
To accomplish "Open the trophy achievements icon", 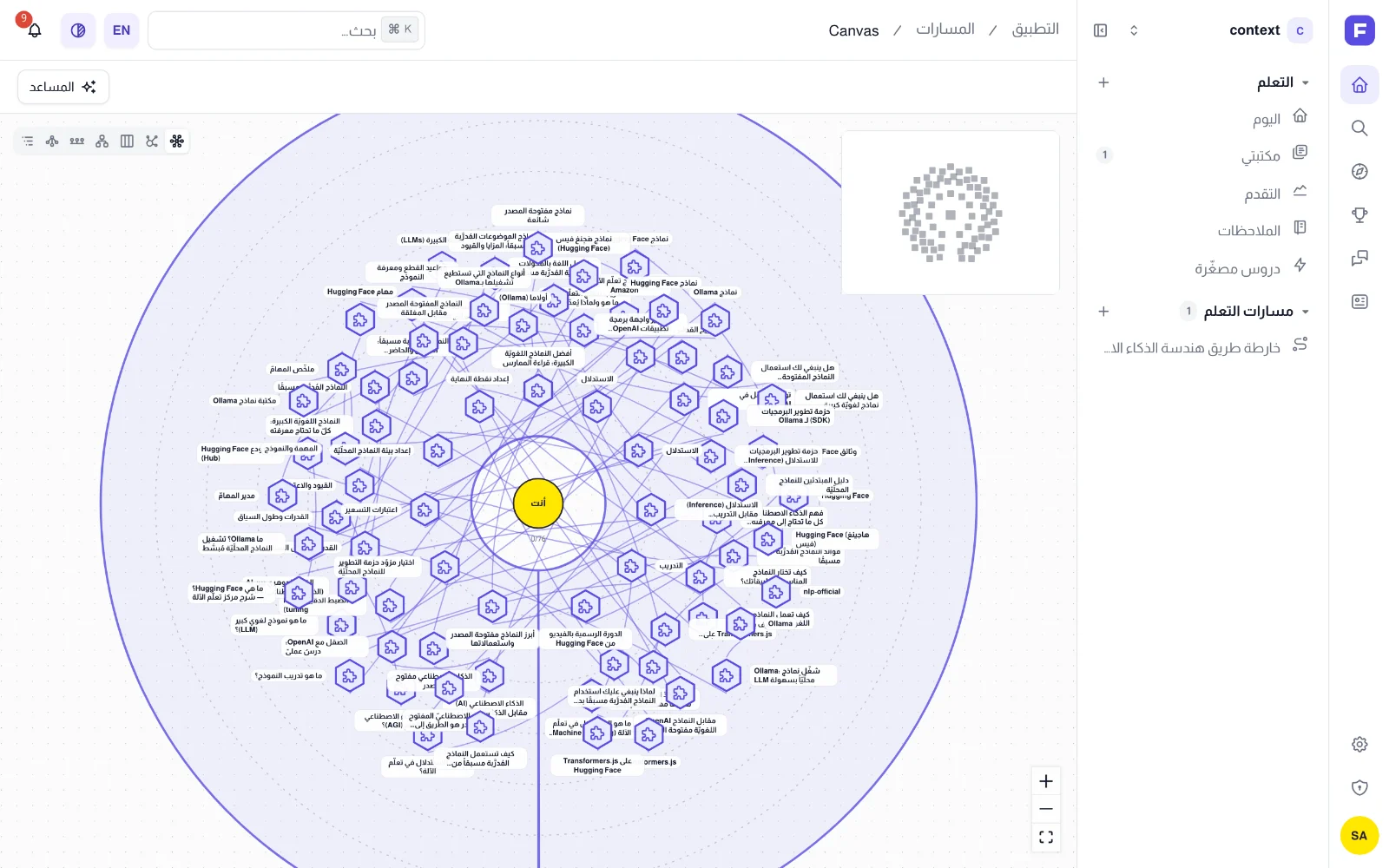I will coord(1359,215).
